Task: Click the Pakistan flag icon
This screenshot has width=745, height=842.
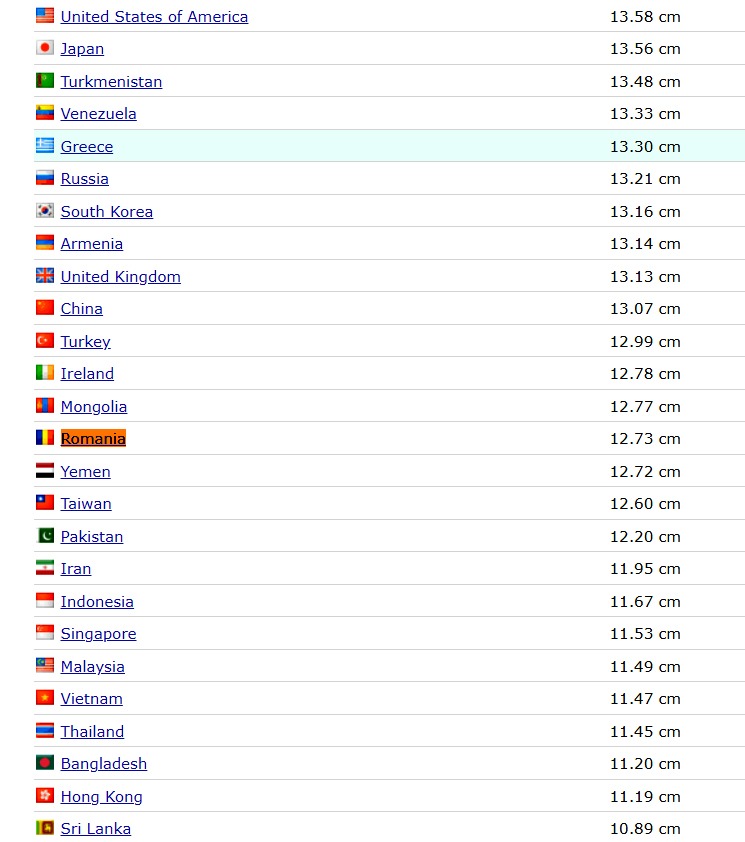Action: pyautogui.click(x=45, y=536)
